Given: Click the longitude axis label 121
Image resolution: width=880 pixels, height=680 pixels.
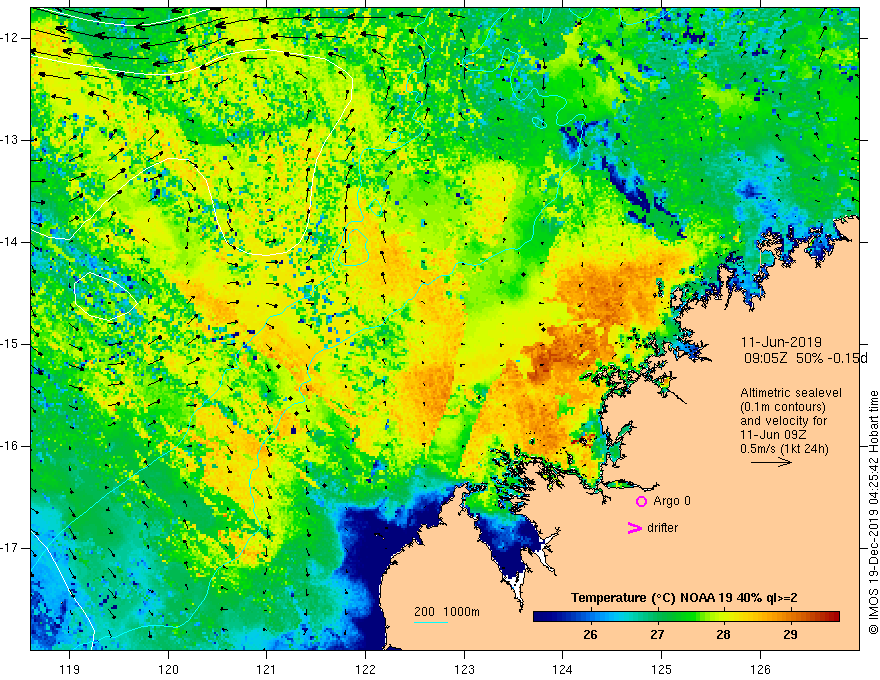Looking at the screenshot, I should pos(266,669).
